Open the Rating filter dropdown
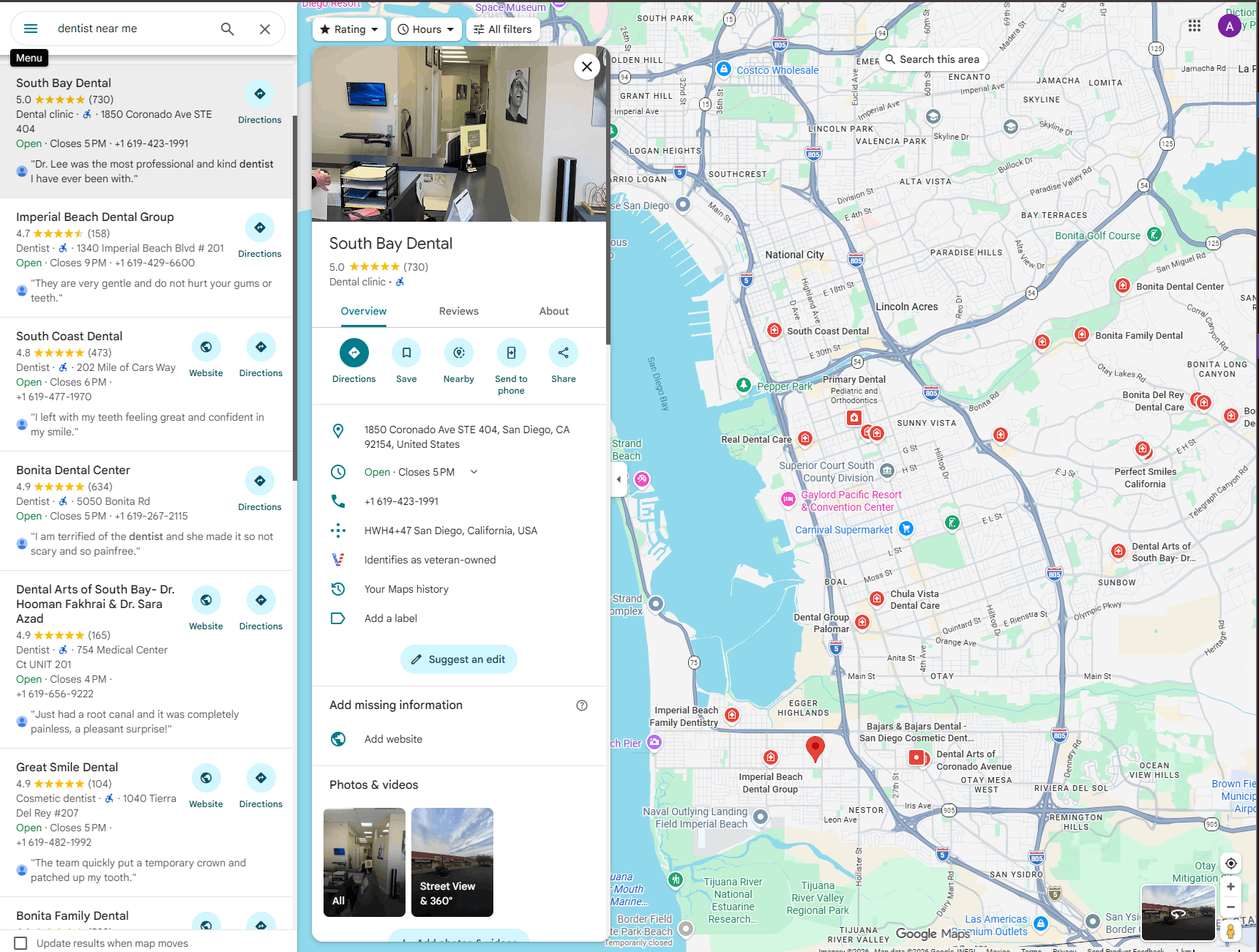This screenshot has width=1259, height=952. tap(349, 29)
